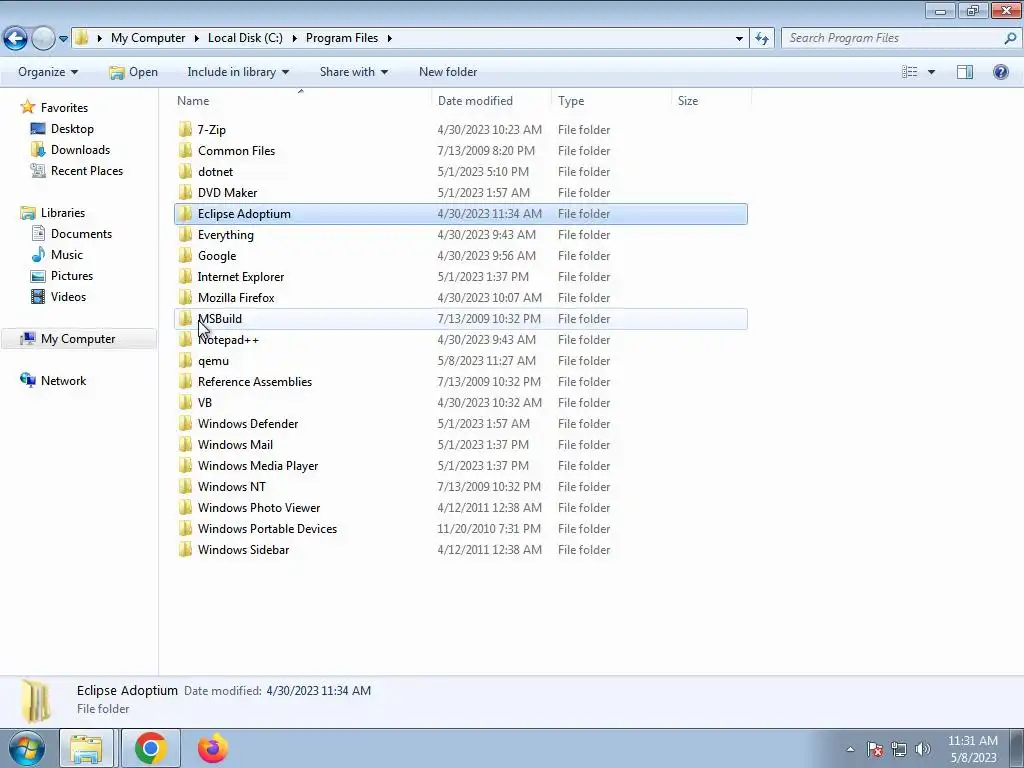The image size is (1024, 768).
Task: Open the Organize menu
Action: click(48, 72)
